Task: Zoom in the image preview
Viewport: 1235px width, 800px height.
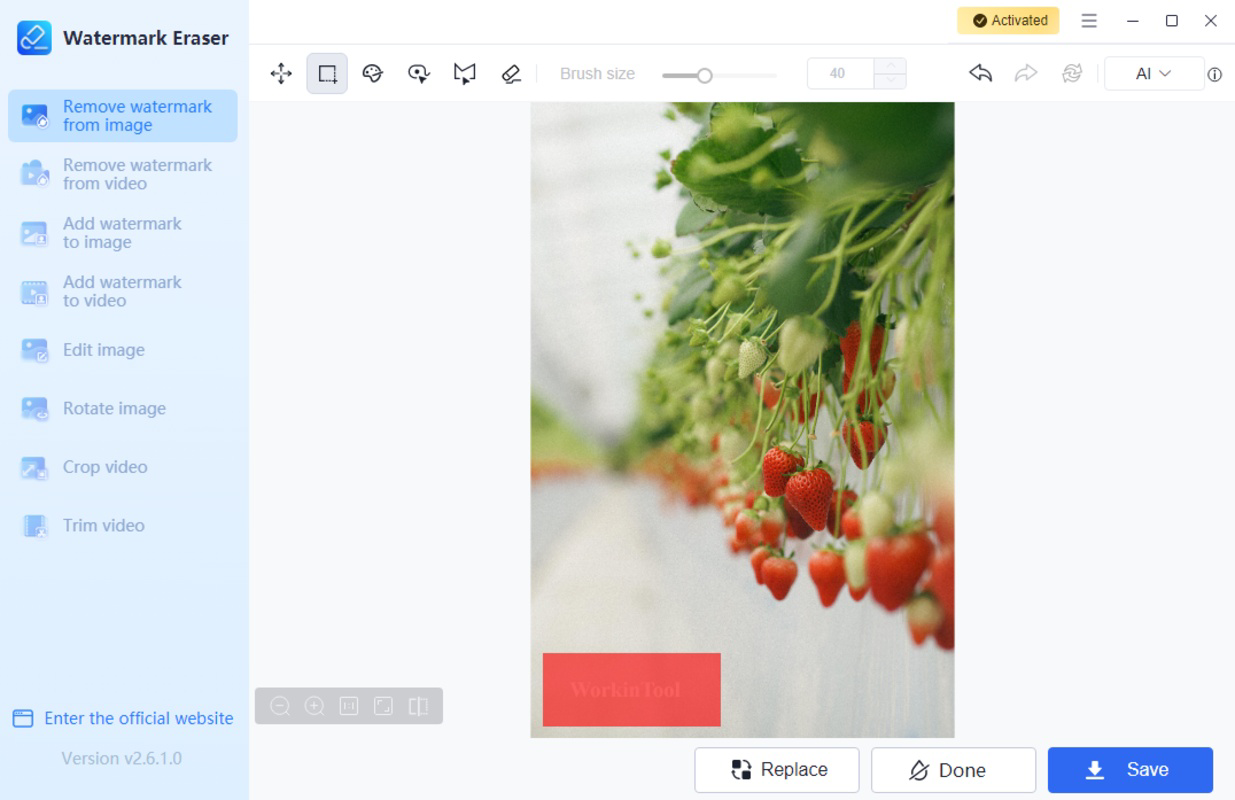Action: 314,706
